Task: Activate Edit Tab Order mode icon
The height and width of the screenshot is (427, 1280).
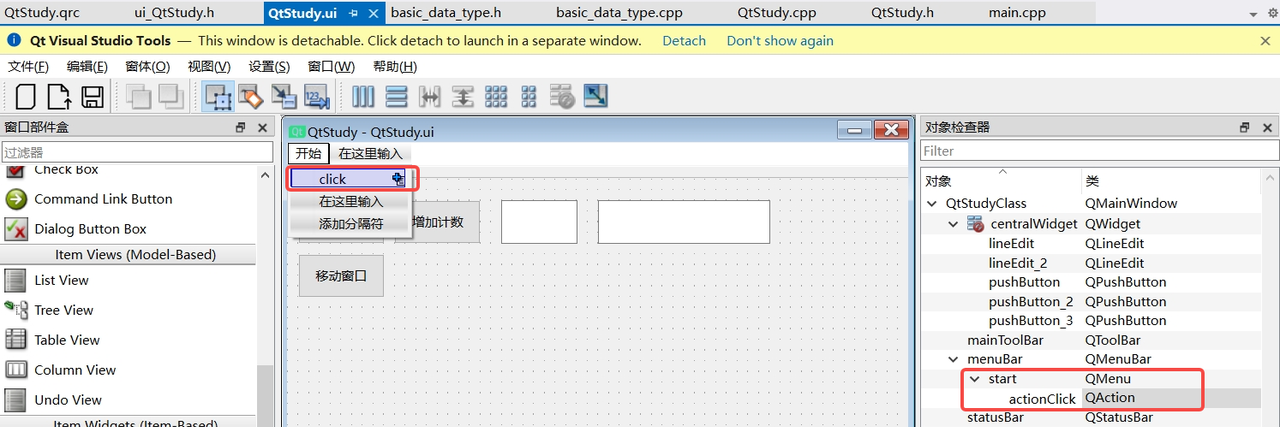Action: [316, 97]
